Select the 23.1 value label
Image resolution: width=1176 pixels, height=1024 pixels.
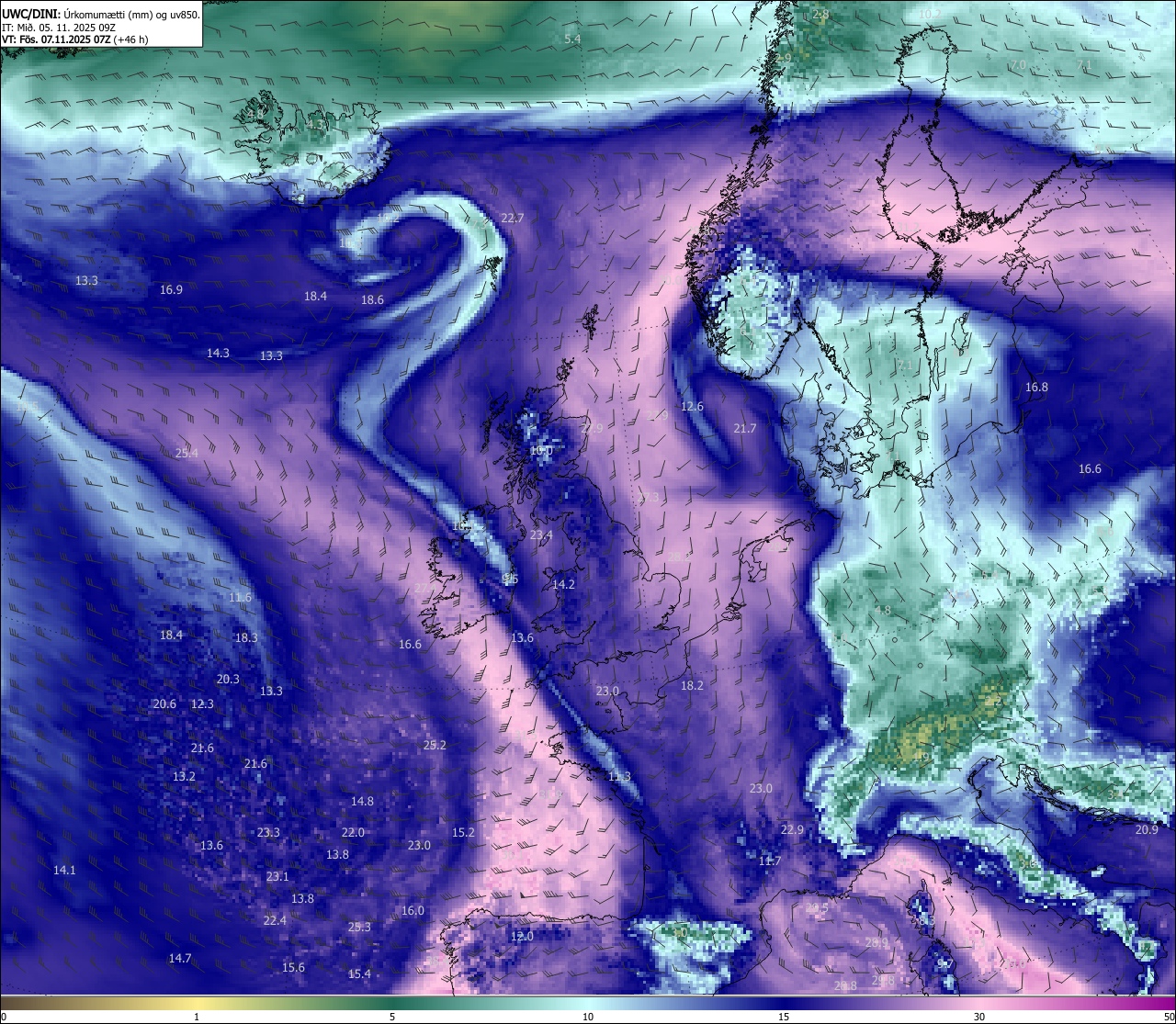tap(277, 876)
